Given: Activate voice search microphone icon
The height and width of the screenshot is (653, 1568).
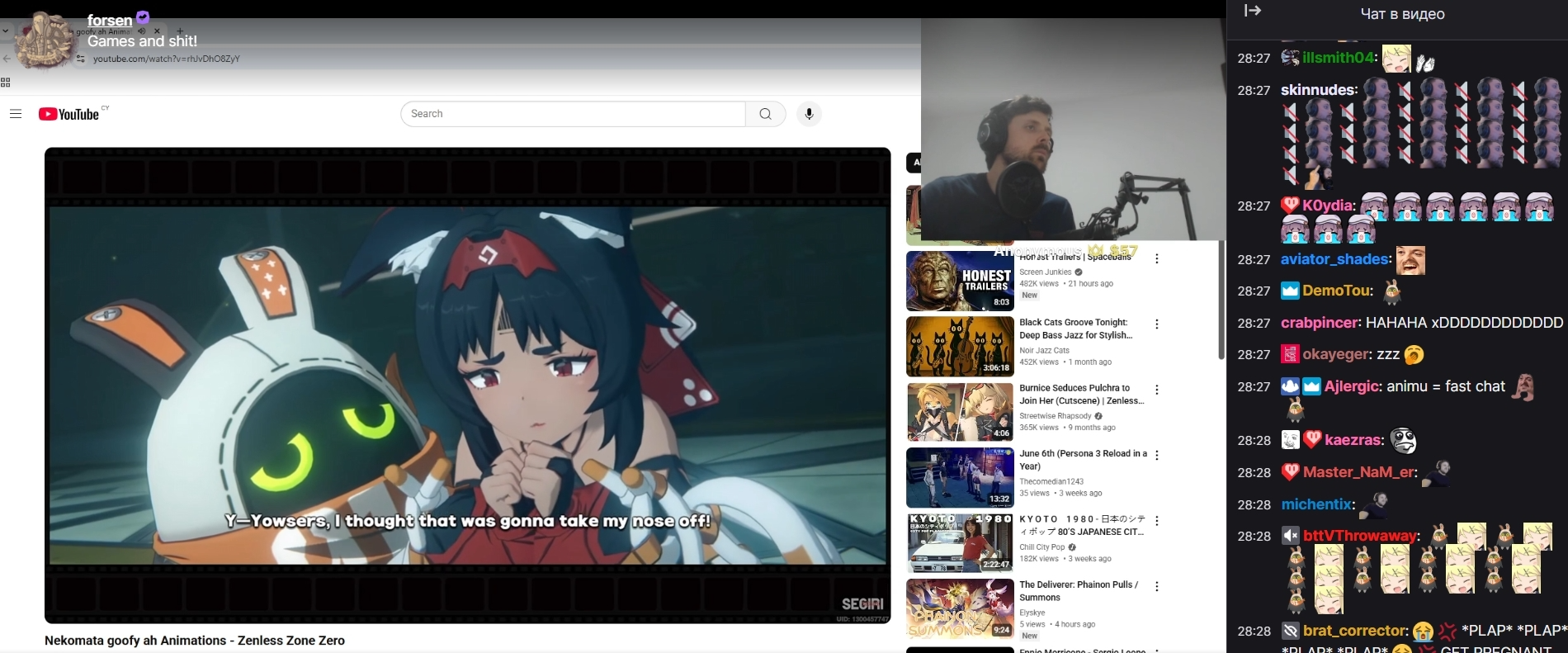Looking at the screenshot, I should (810, 114).
